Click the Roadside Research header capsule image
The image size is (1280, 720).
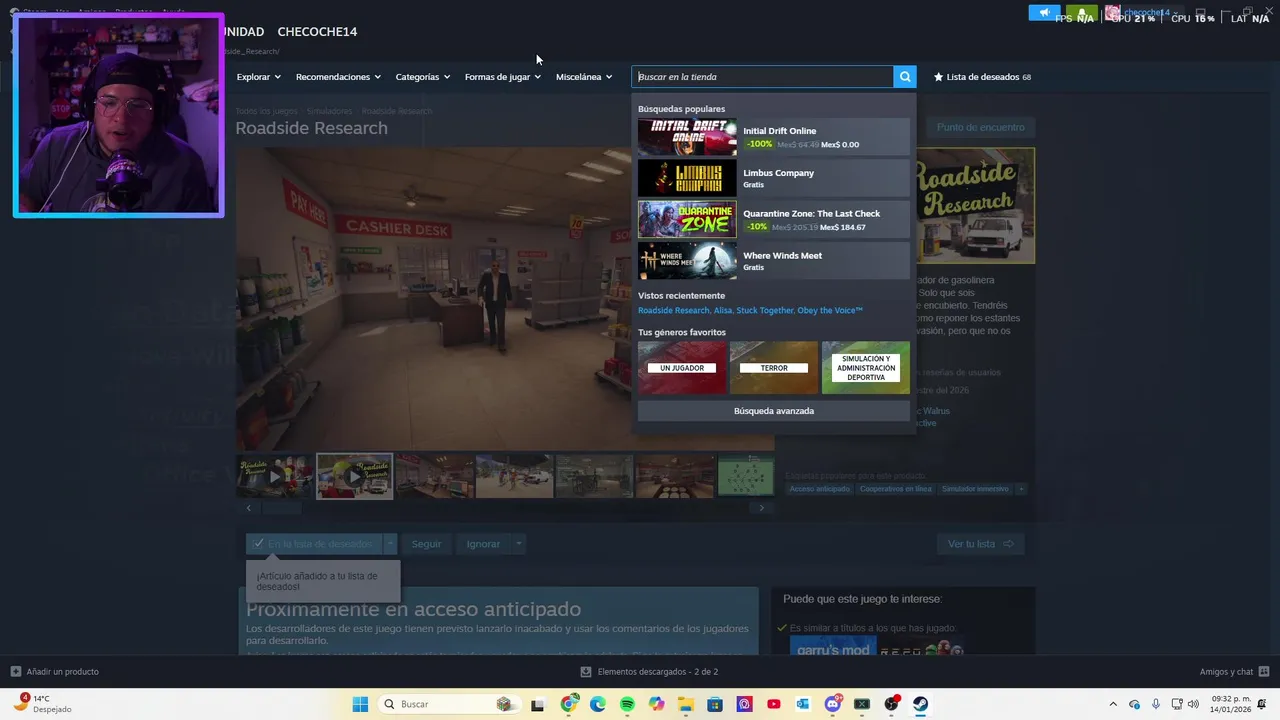[x=975, y=206]
